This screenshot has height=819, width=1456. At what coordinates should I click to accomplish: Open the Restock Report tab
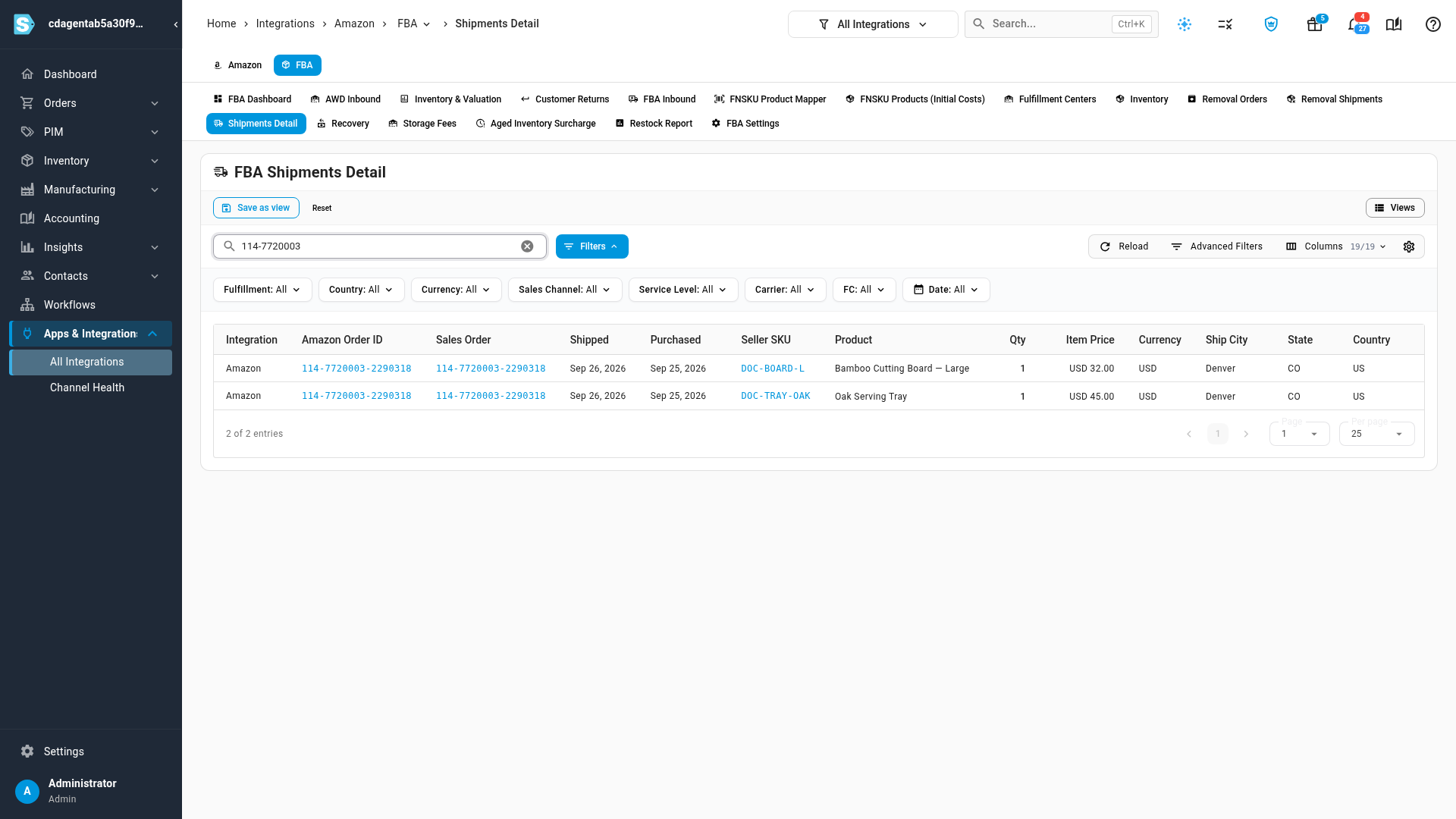click(654, 124)
